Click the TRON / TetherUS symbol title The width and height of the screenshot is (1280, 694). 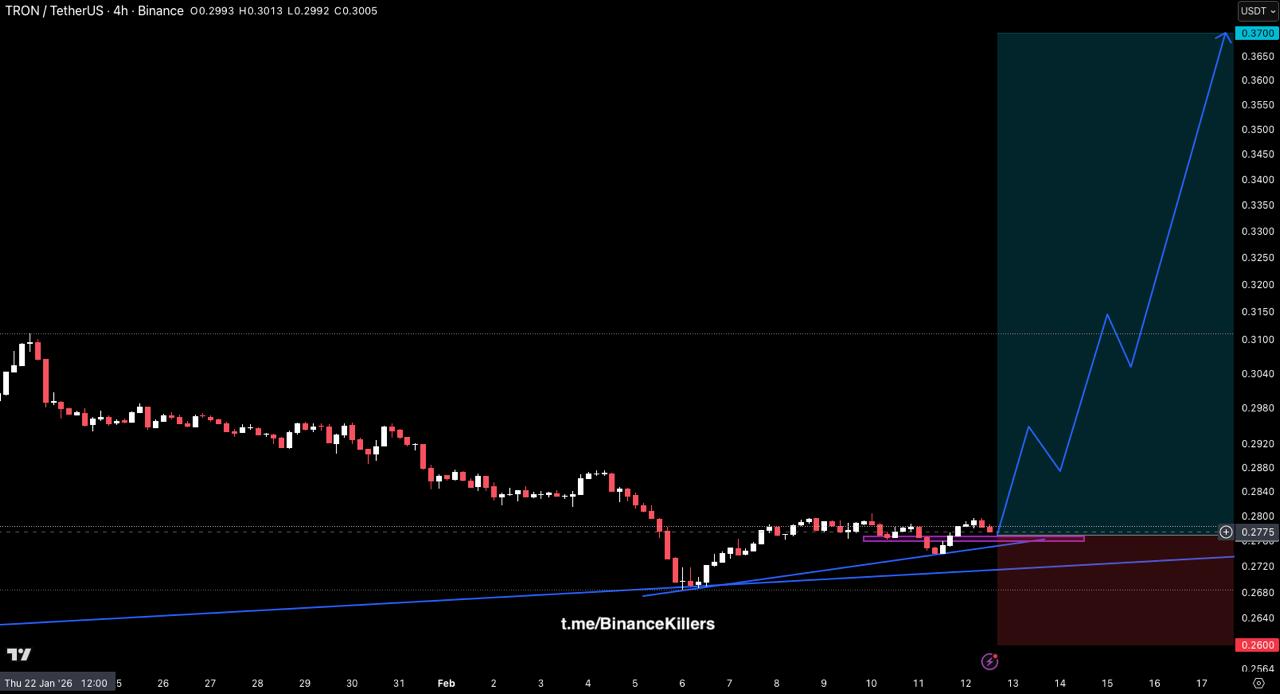[x=55, y=11]
